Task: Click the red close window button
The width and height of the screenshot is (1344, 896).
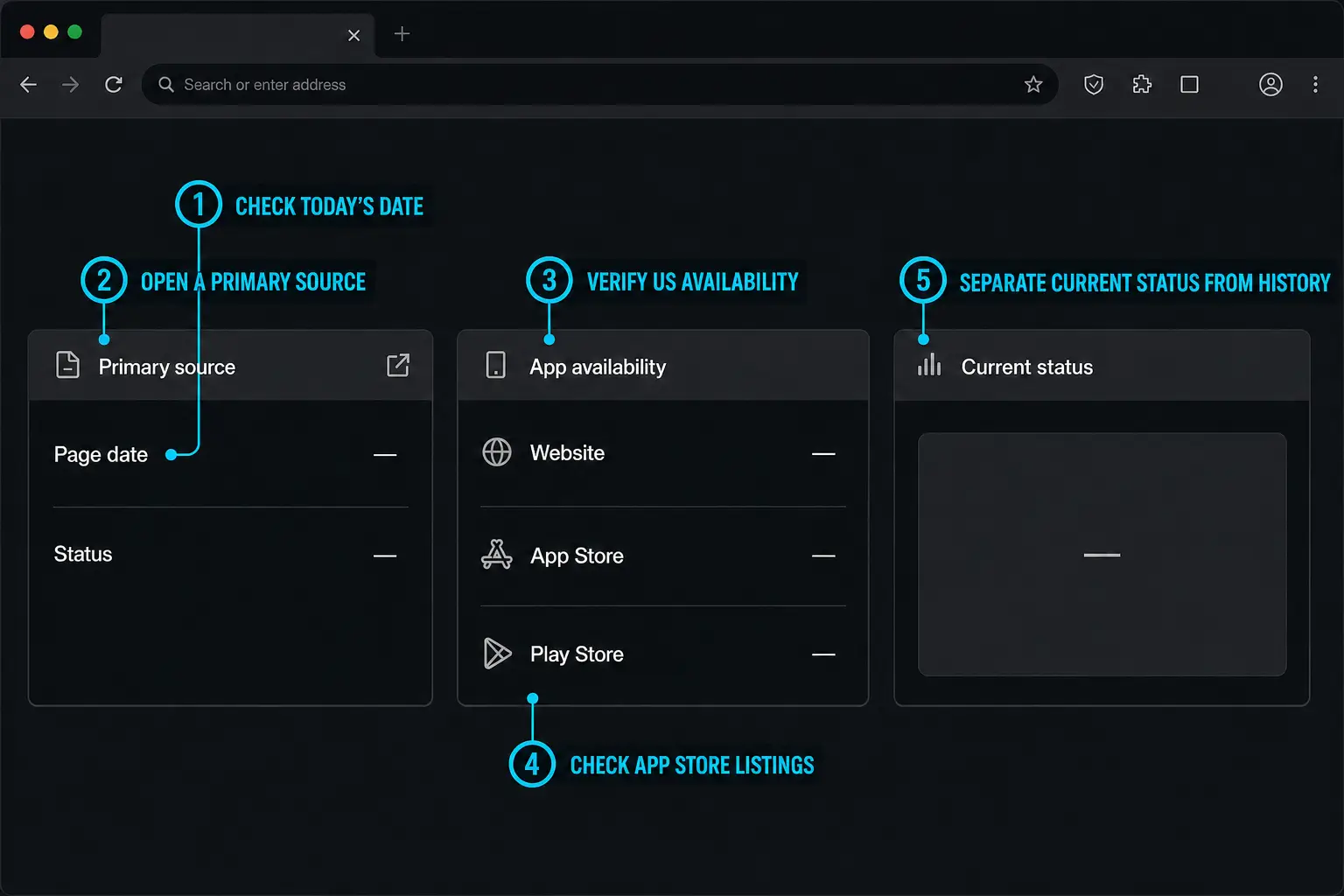Action: 27,32
